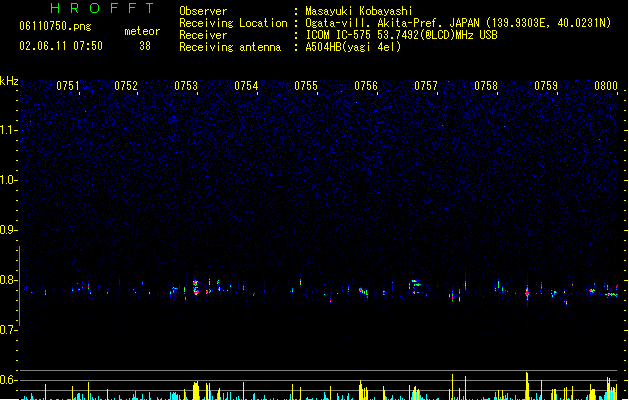Click time marker 0753

186,86
